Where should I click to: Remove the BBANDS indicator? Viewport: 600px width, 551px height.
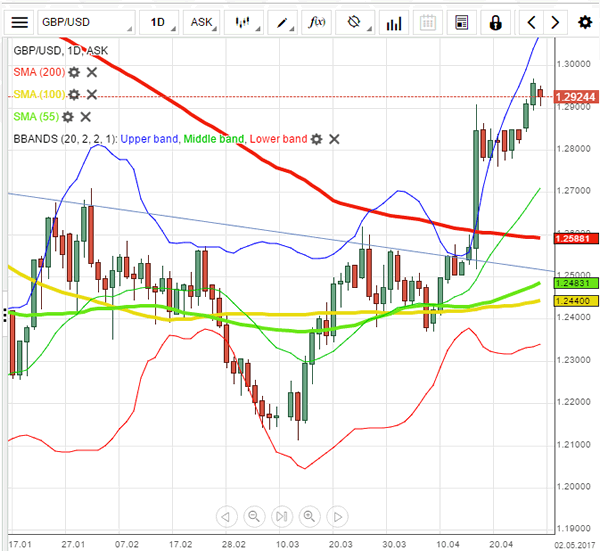pyautogui.click(x=334, y=139)
